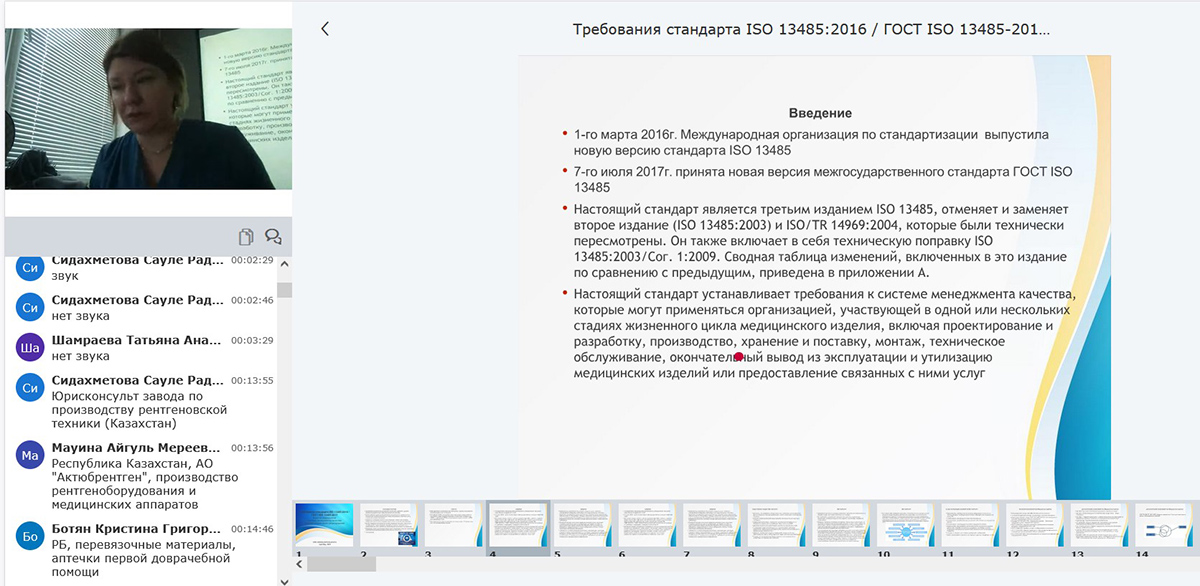Screen dimensions: 1200x586
Task: Select the currently active slide 4 thumbnail
Action: [x=517, y=525]
